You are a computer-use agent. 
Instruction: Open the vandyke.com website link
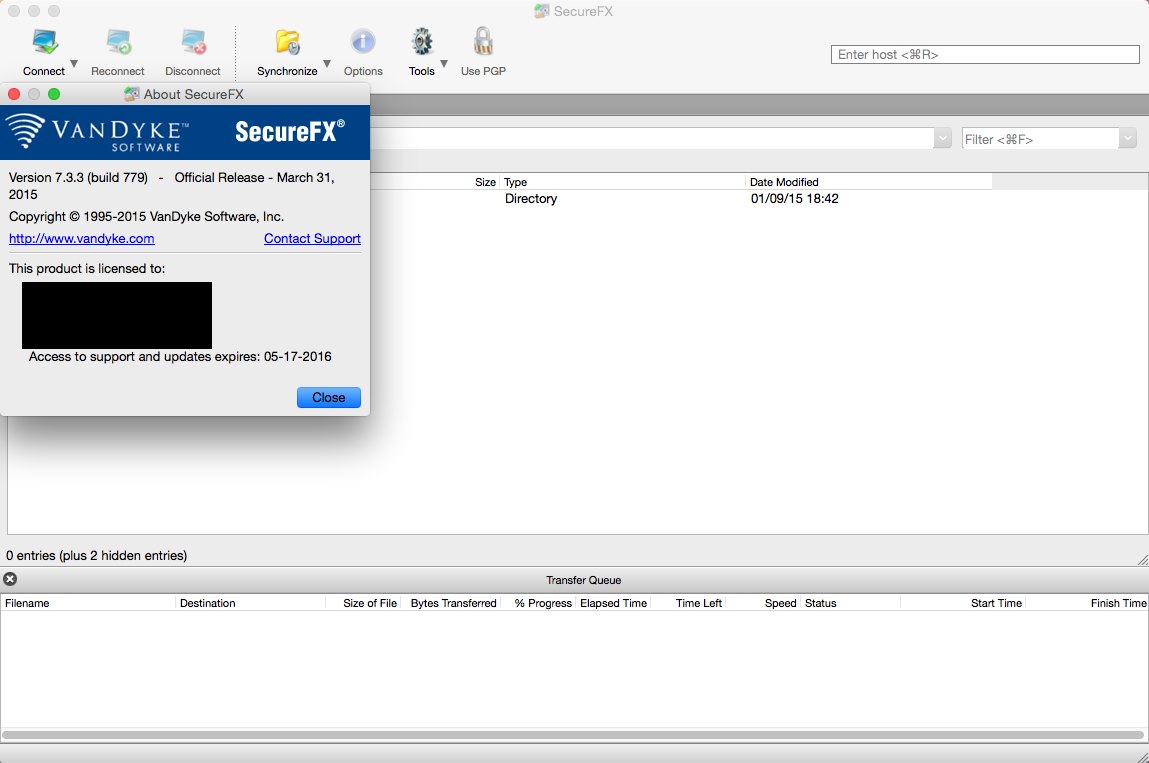(81, 238)
